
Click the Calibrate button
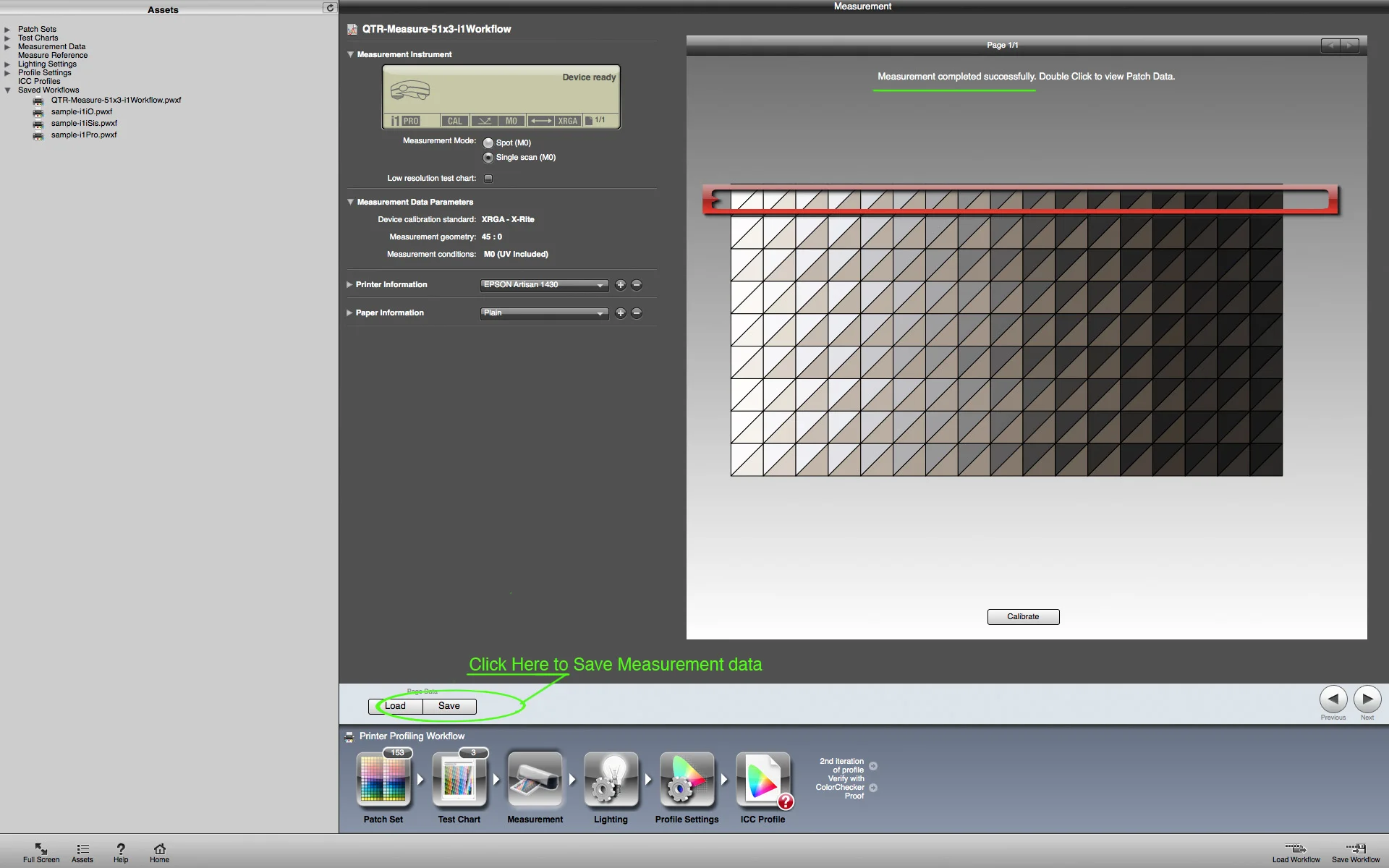[1023, 617]
